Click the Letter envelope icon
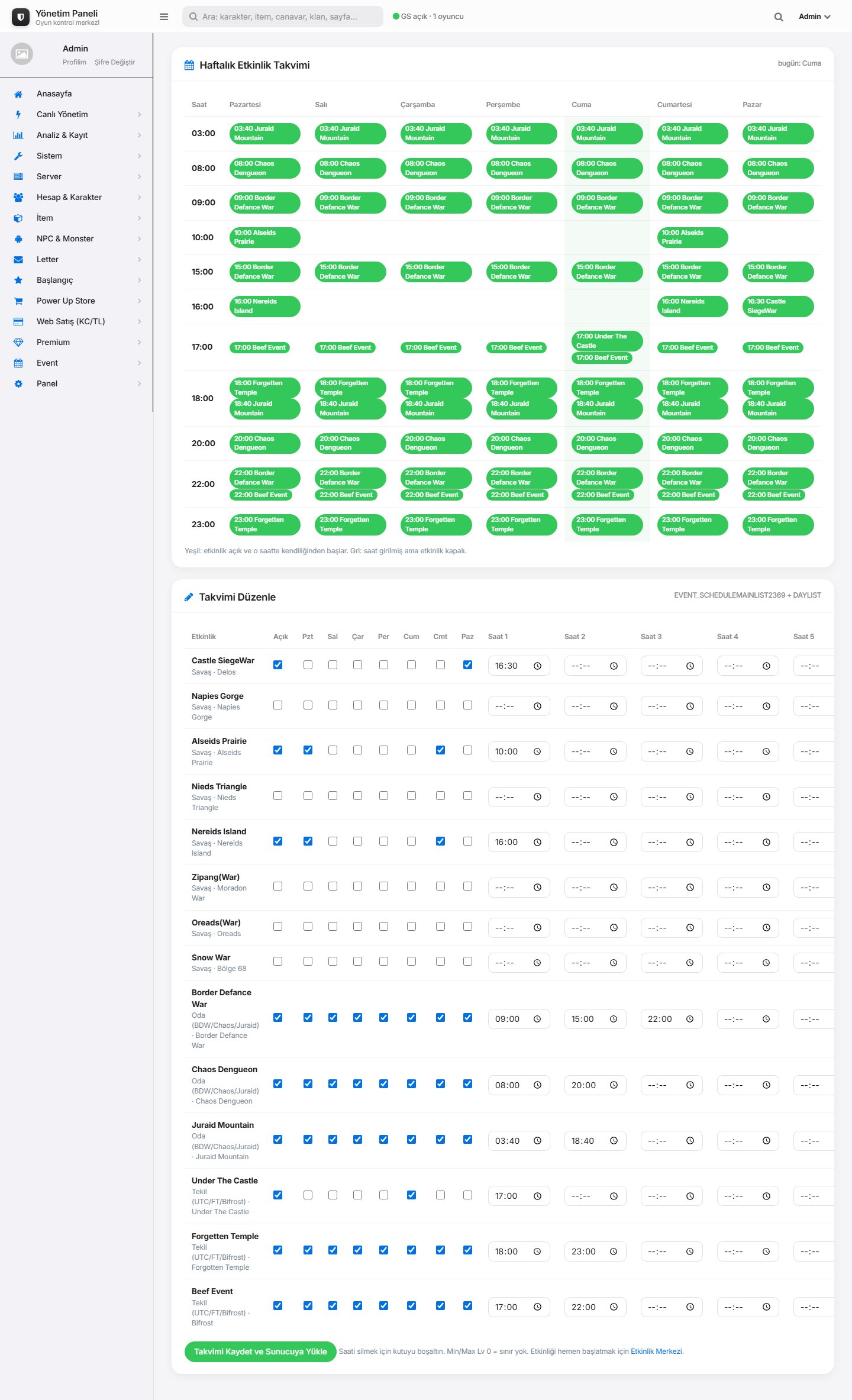The image size is (852, 1400). 18,260
